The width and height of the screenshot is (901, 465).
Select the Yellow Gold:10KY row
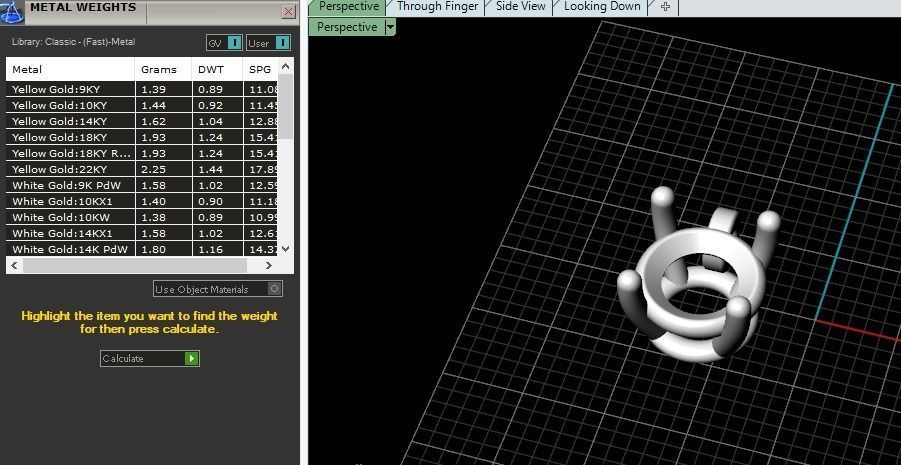click(142, 105)
